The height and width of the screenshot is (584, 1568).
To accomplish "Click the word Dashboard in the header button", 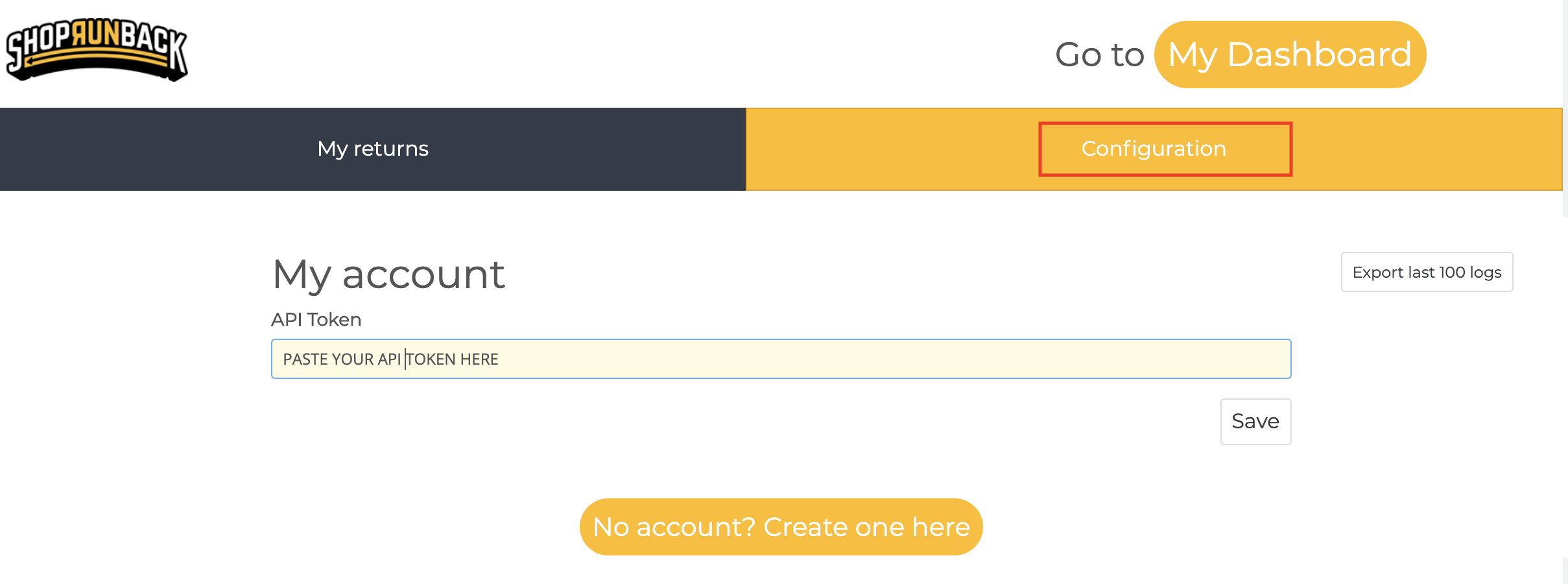I will (x=1319, y=55).
